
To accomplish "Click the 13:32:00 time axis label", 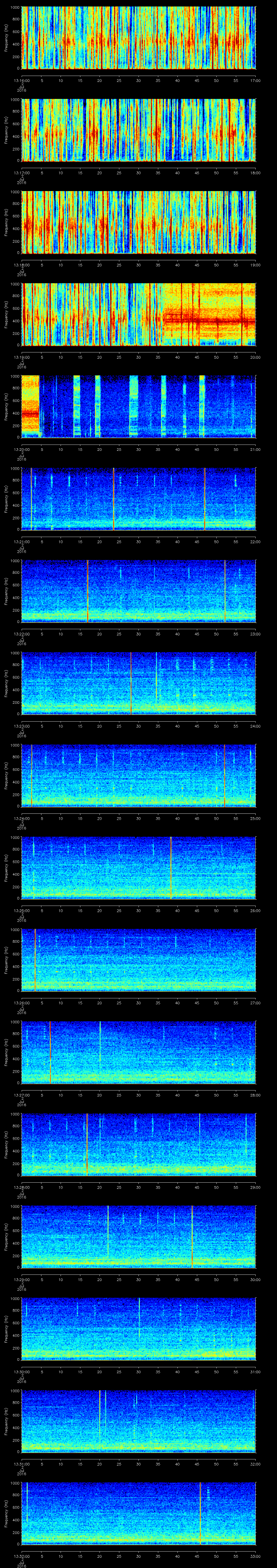I will [21, 1556].
